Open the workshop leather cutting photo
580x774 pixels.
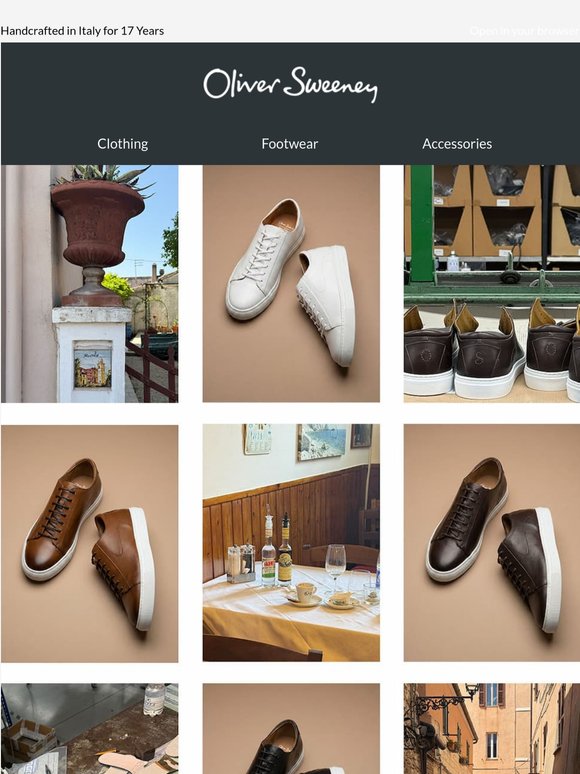[x=89, y=729]
